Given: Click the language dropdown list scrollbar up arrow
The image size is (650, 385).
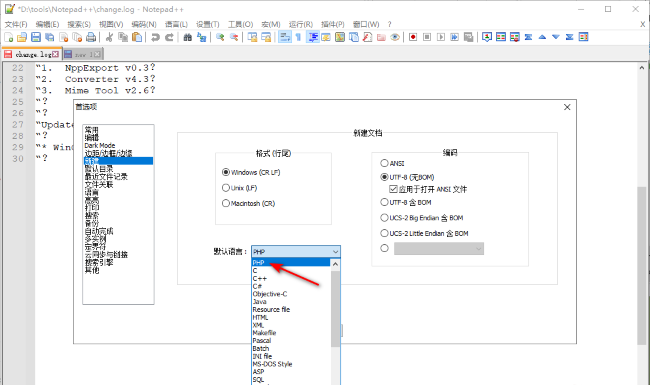Looking at the screenshot, I should (336, 264).
